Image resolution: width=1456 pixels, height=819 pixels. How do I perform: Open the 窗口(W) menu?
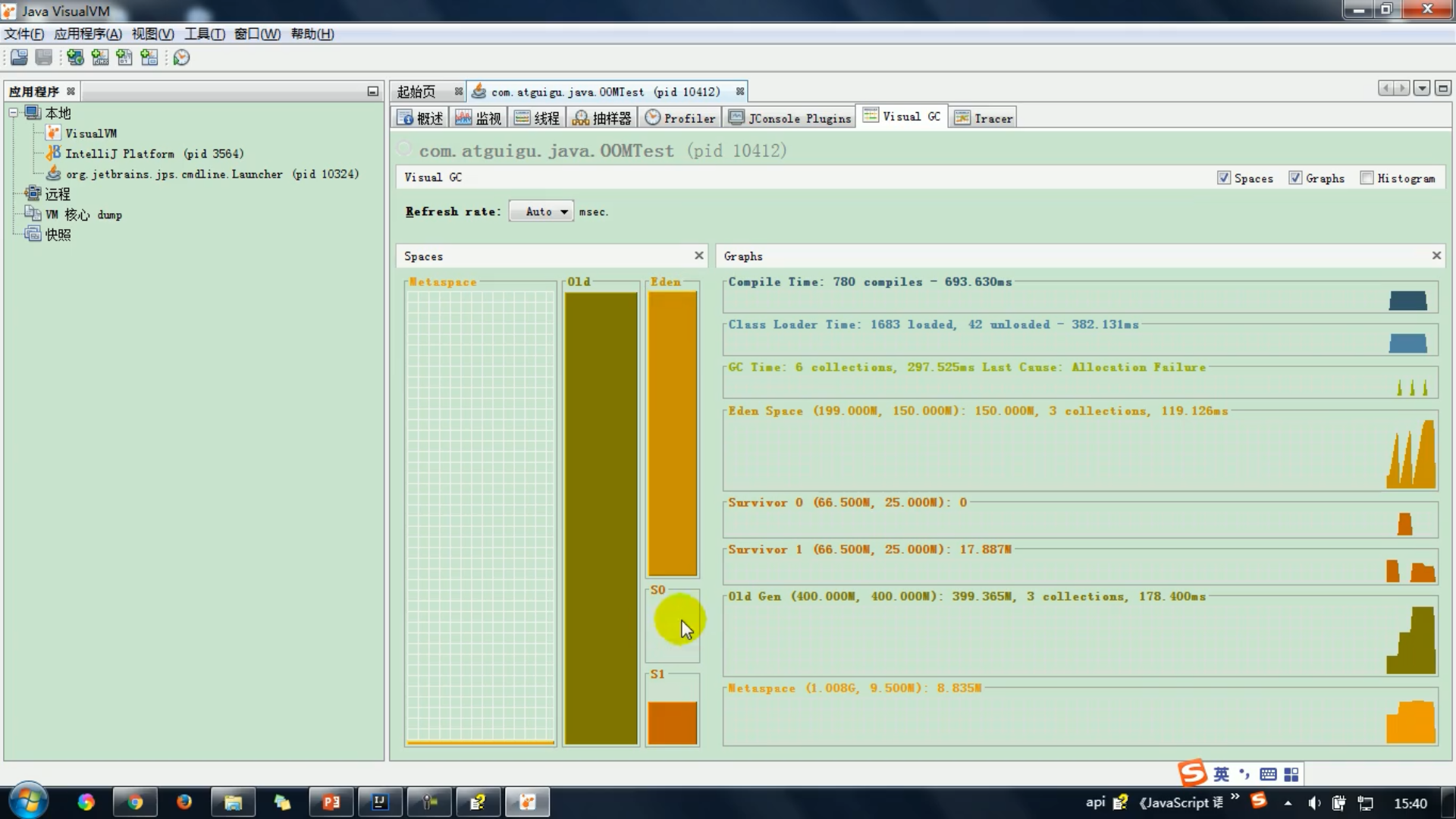click(257, 34)
